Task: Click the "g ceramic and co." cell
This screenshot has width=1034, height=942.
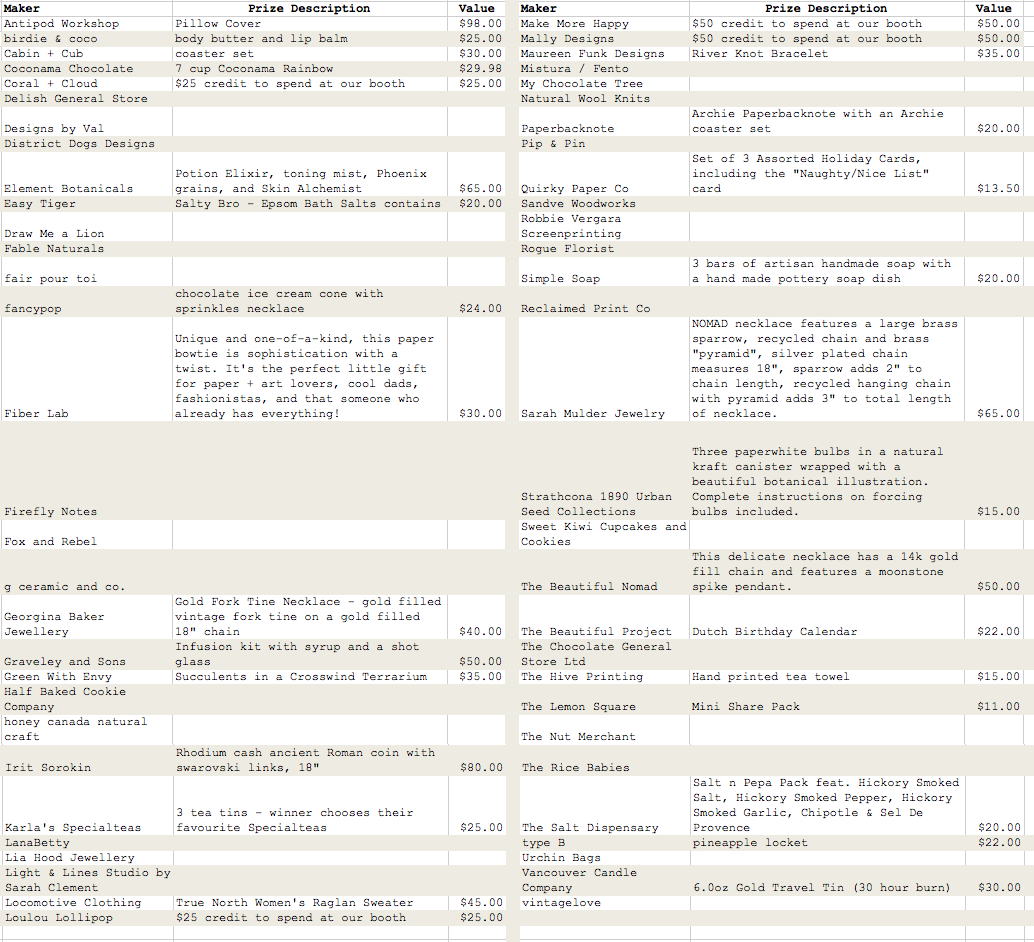Action: (86, 572)
